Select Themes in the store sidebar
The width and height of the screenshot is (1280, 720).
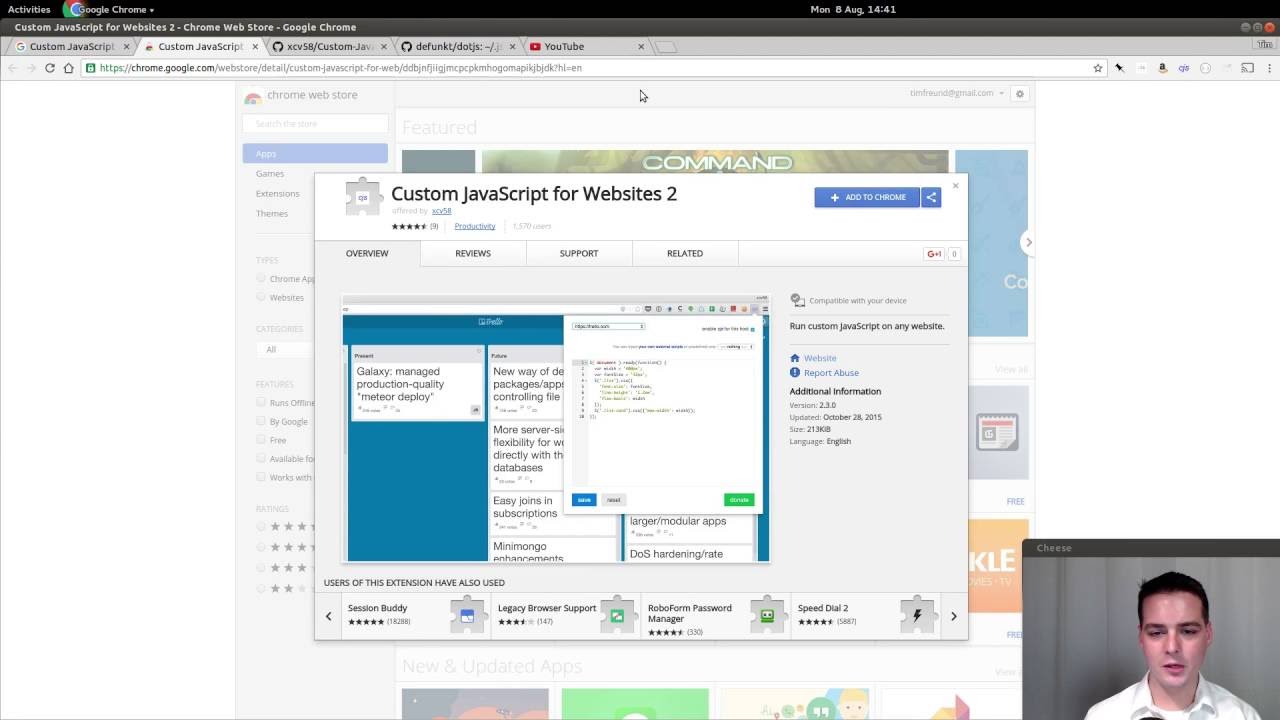tap(272, 213)
